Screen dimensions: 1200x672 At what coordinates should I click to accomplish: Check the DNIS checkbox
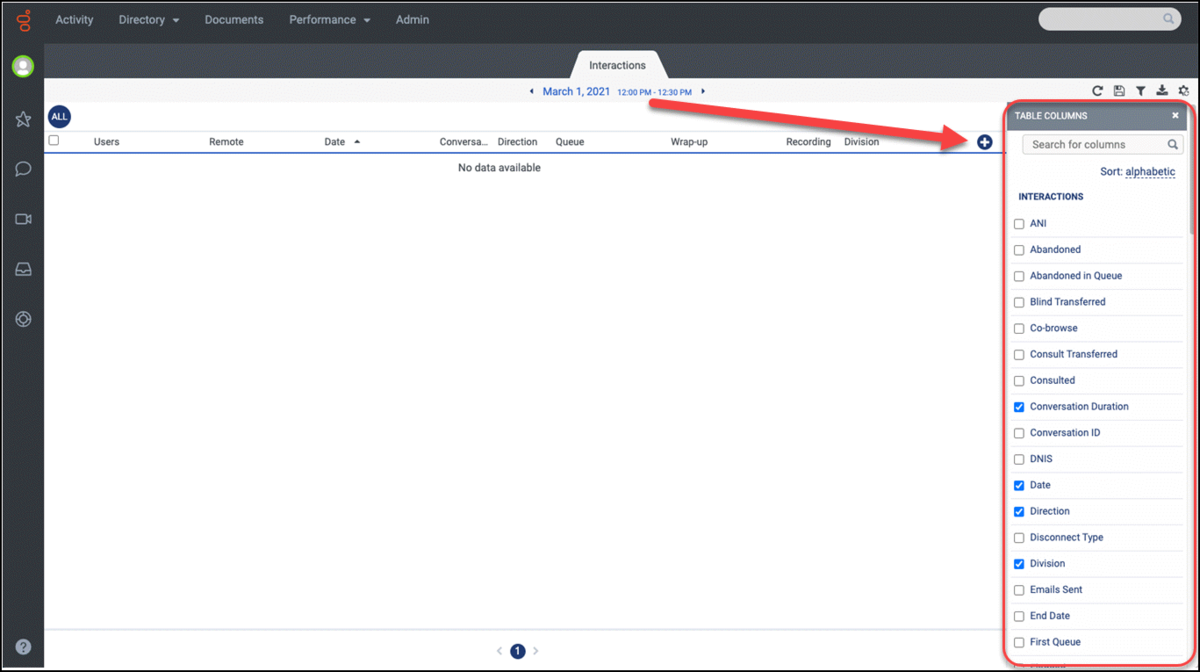[x=1019, y=459]
